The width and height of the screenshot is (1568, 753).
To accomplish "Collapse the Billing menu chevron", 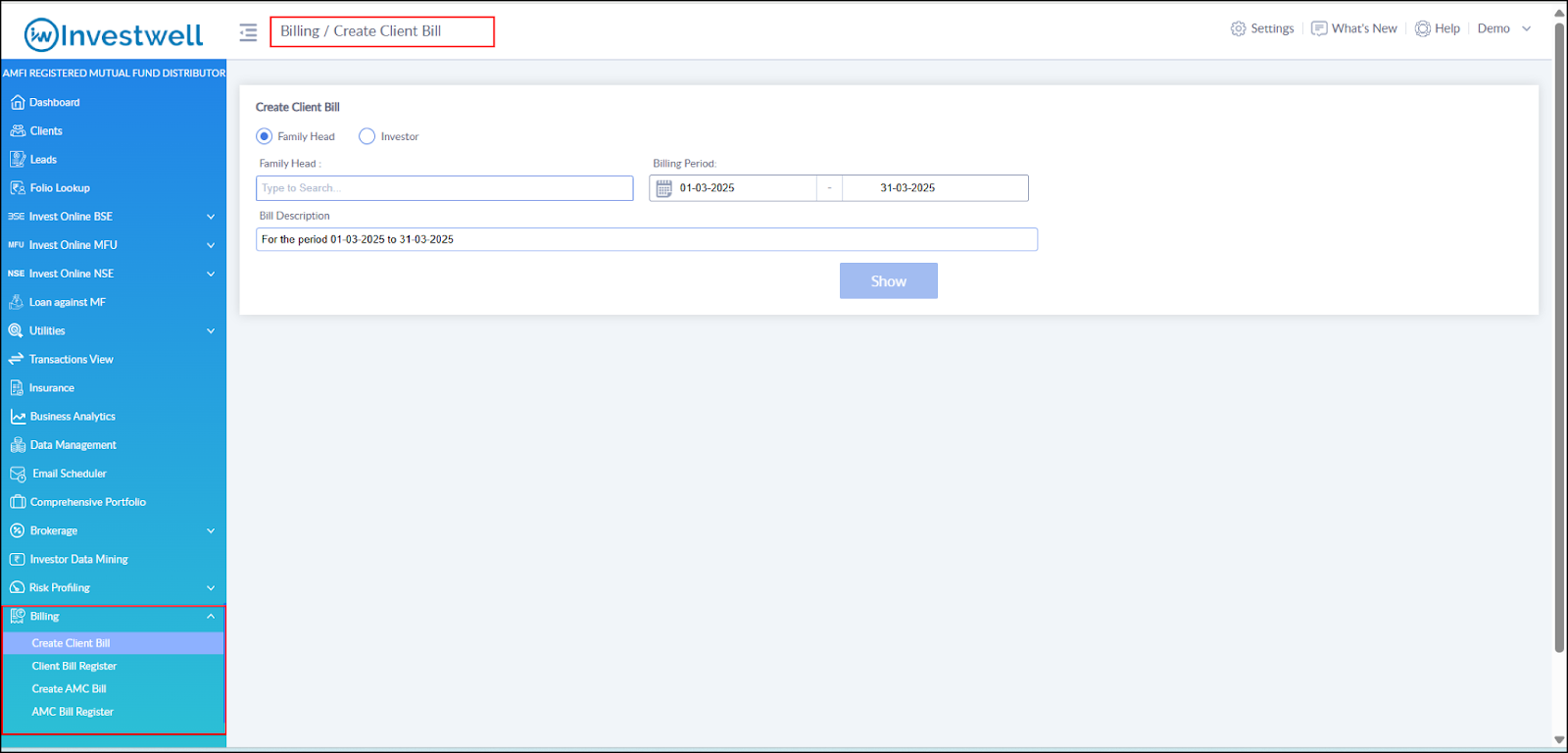I will click(211, 616).
